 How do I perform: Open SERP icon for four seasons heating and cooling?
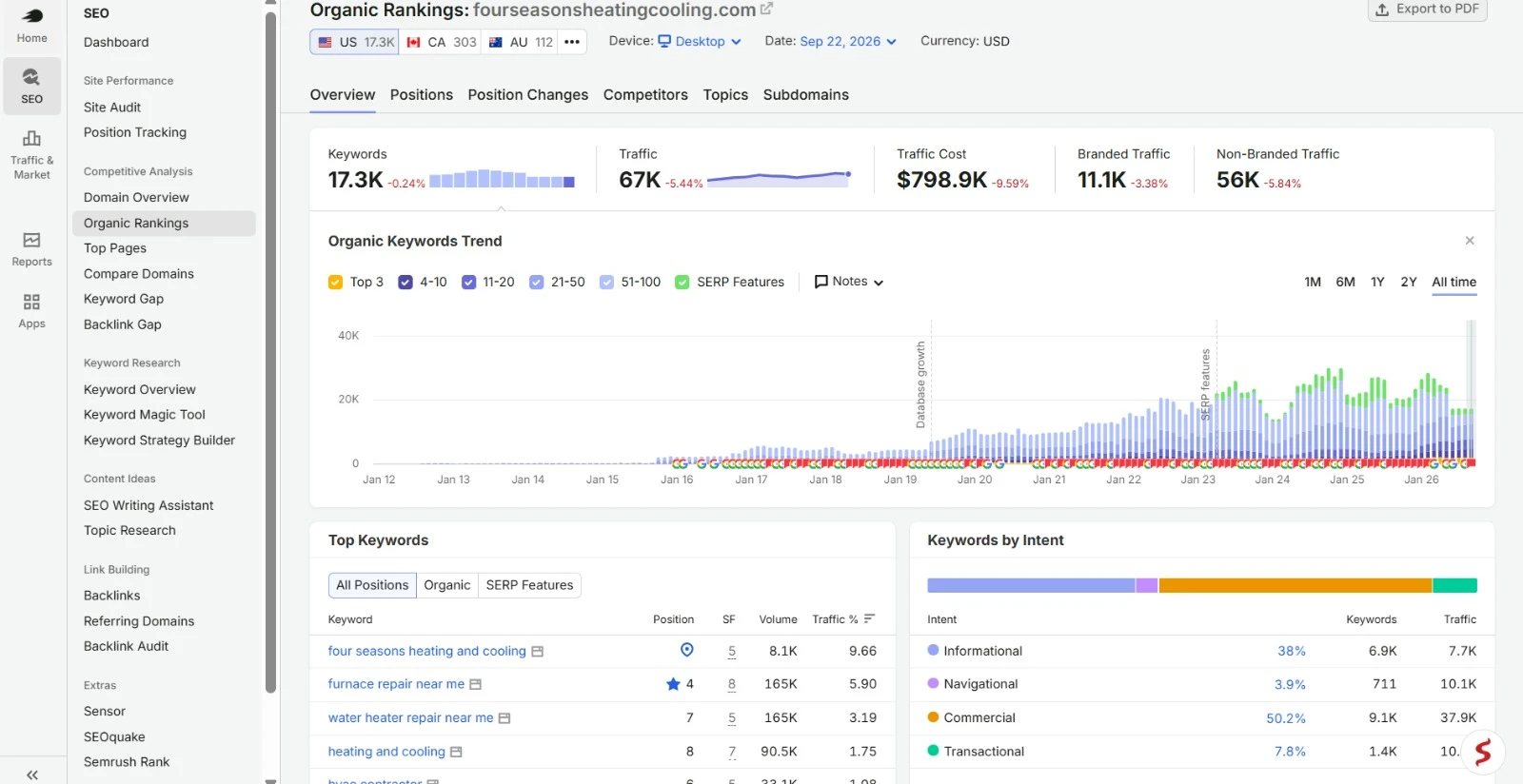pyautogui.click(x=537, y=652)
